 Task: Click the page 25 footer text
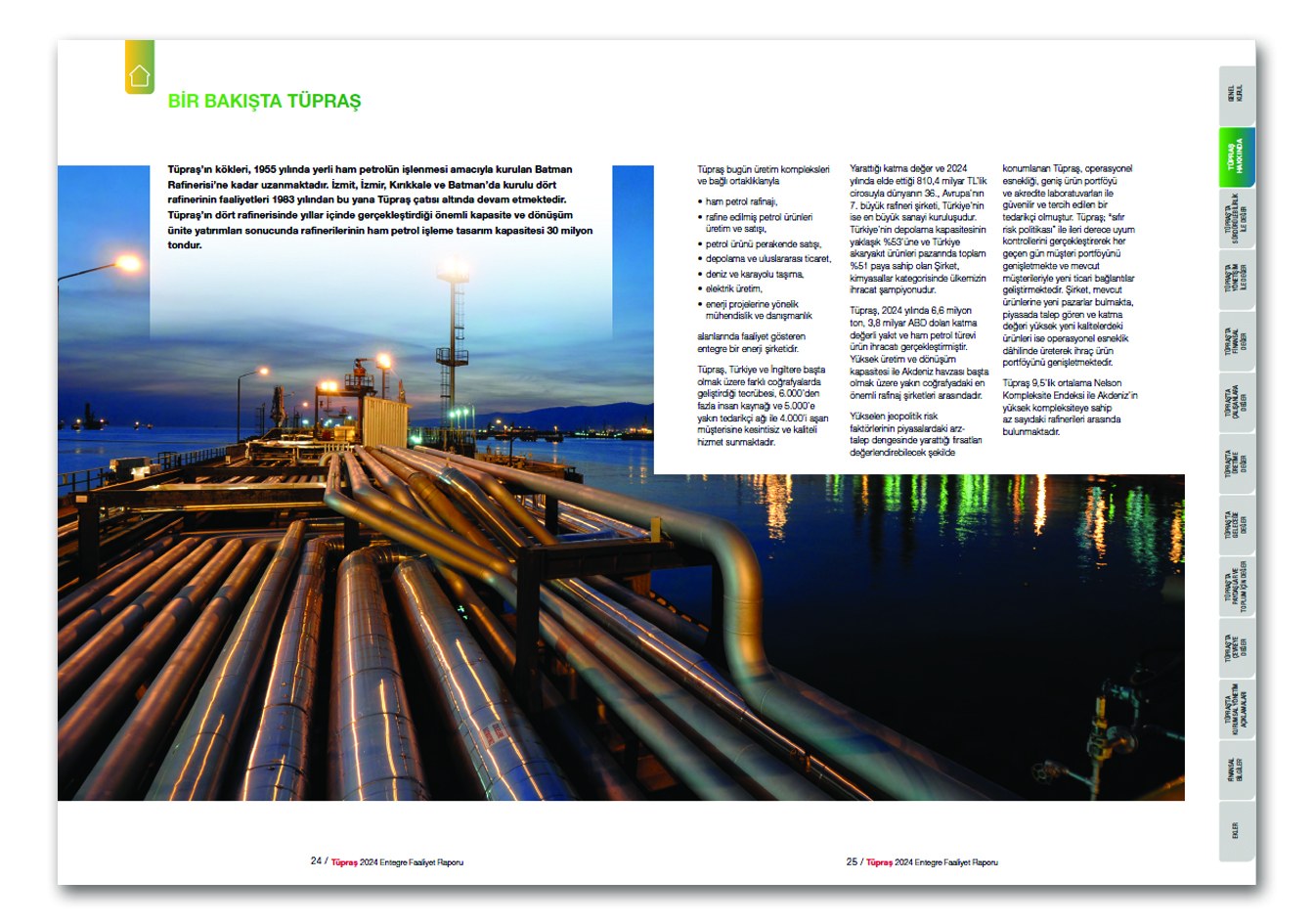click(x=922, y=861)
